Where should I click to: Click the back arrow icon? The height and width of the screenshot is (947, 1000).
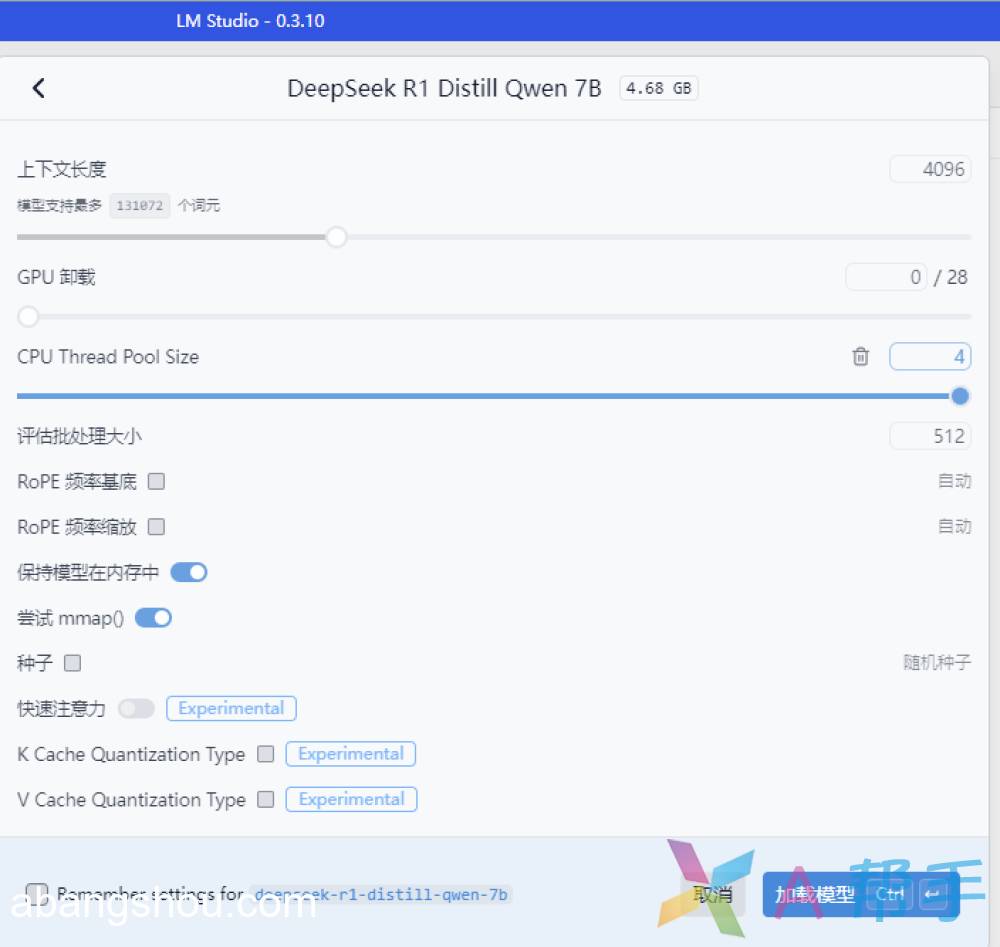pos(38,88)
